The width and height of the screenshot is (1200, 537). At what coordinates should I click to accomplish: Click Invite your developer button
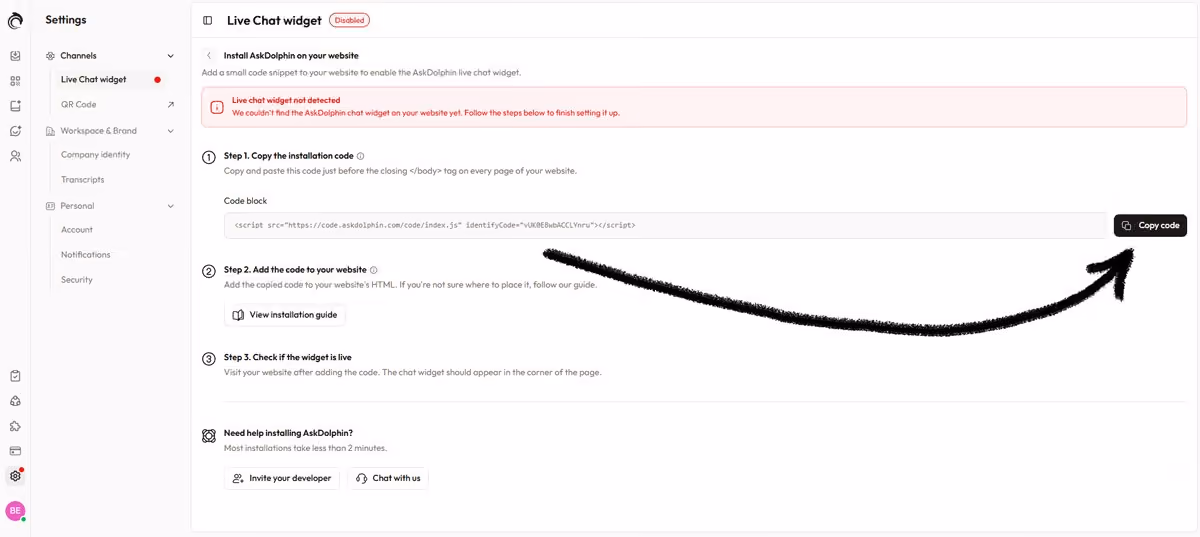[282, 478]
